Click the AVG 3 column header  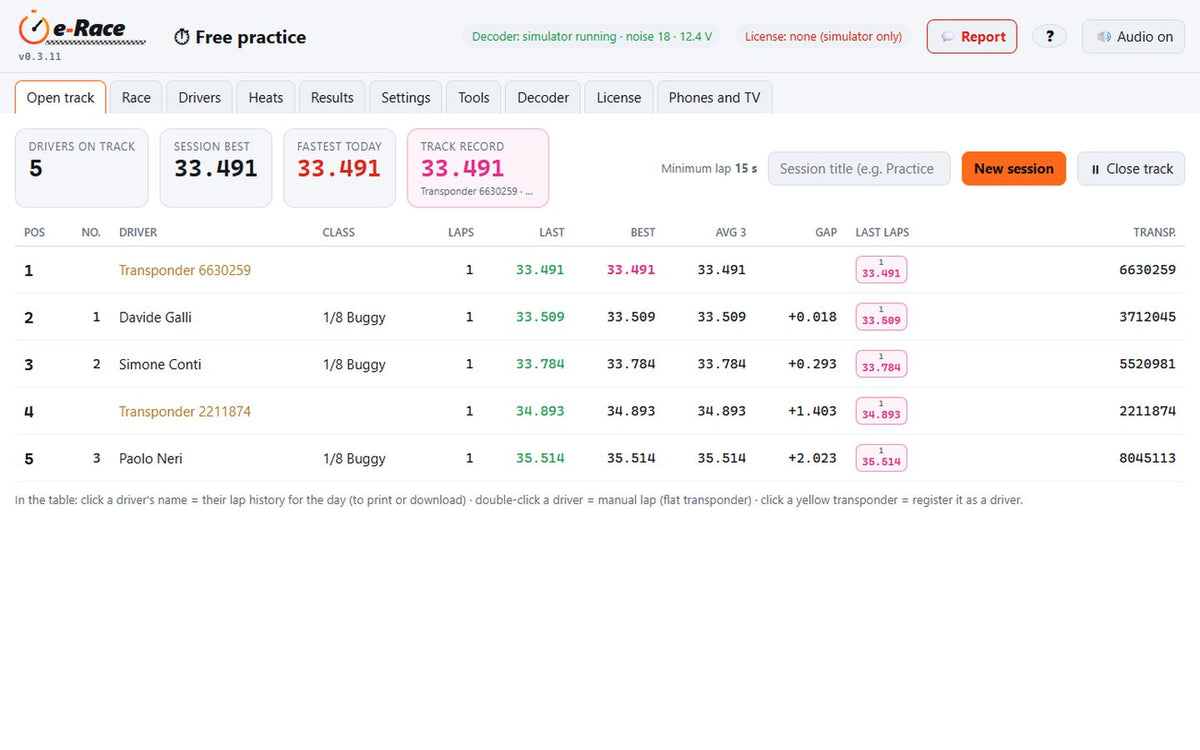tap(730, 232)
